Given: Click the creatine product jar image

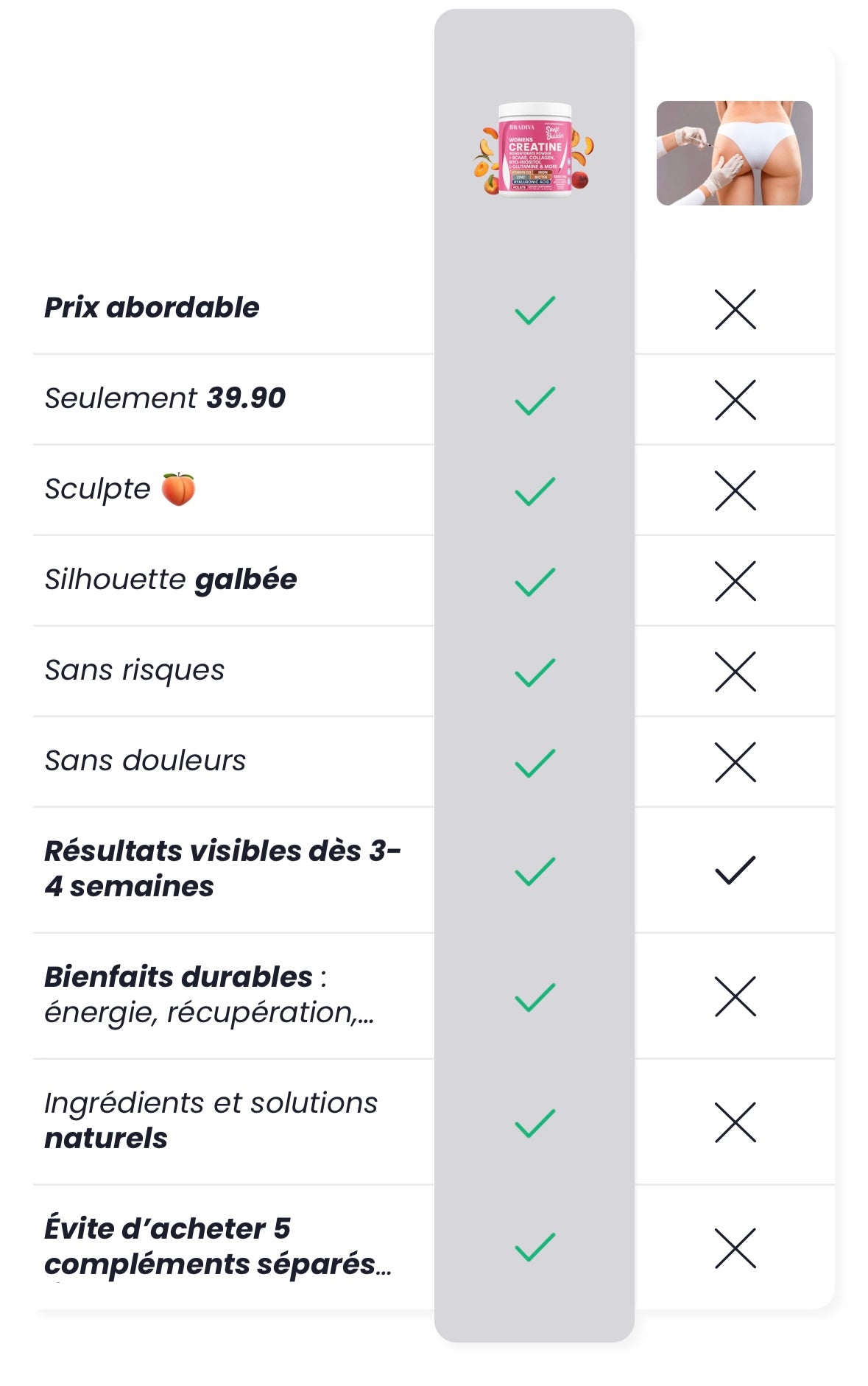Looking at the screenshot, I should coord(534,149).
